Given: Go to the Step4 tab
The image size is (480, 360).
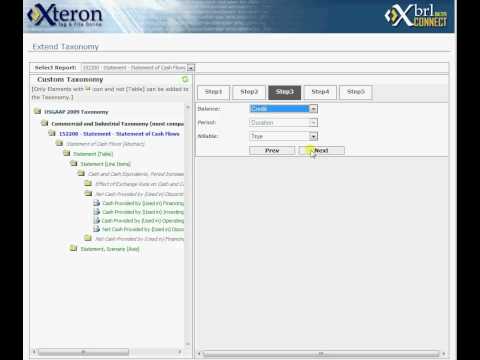Looking at the screenshot, I should click(320, 92).
